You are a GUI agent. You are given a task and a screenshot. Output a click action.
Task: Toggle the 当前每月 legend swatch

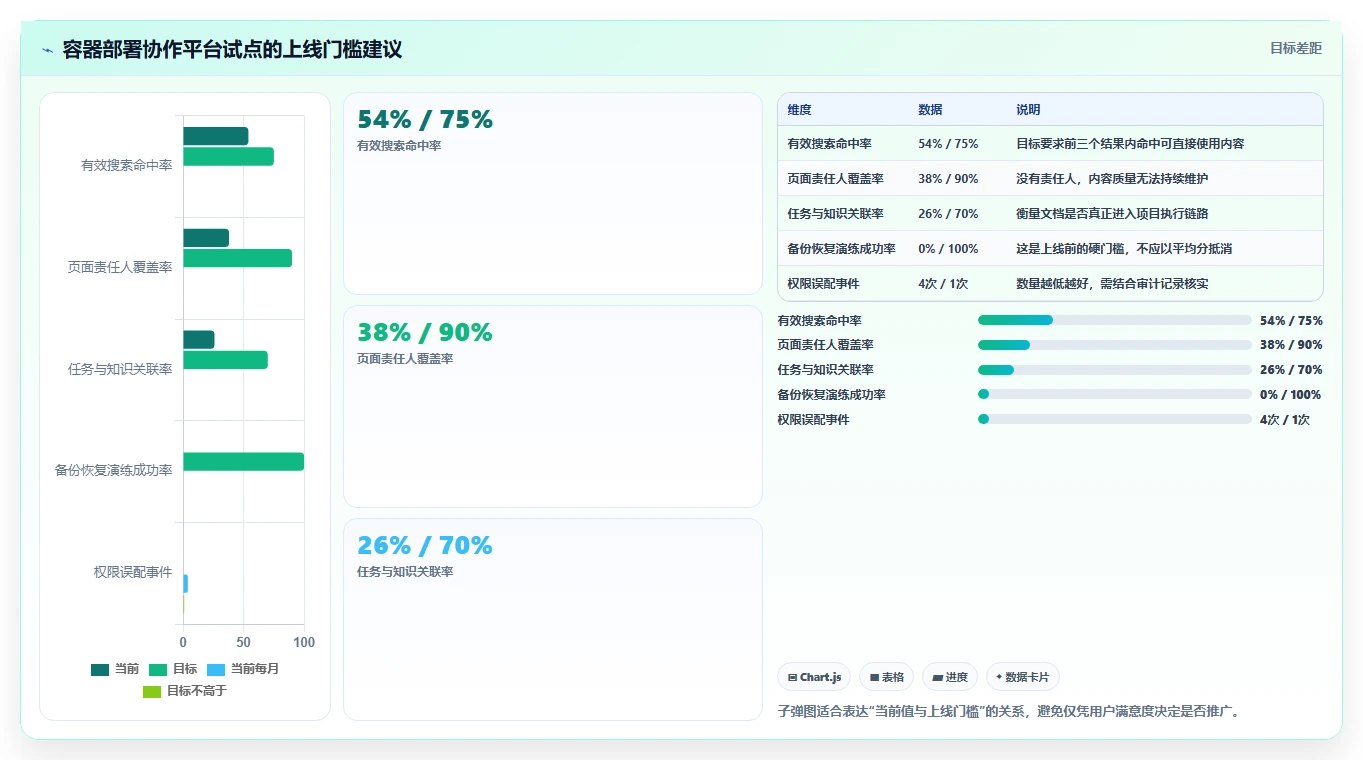pyautogui.click(x=216, y=669)
